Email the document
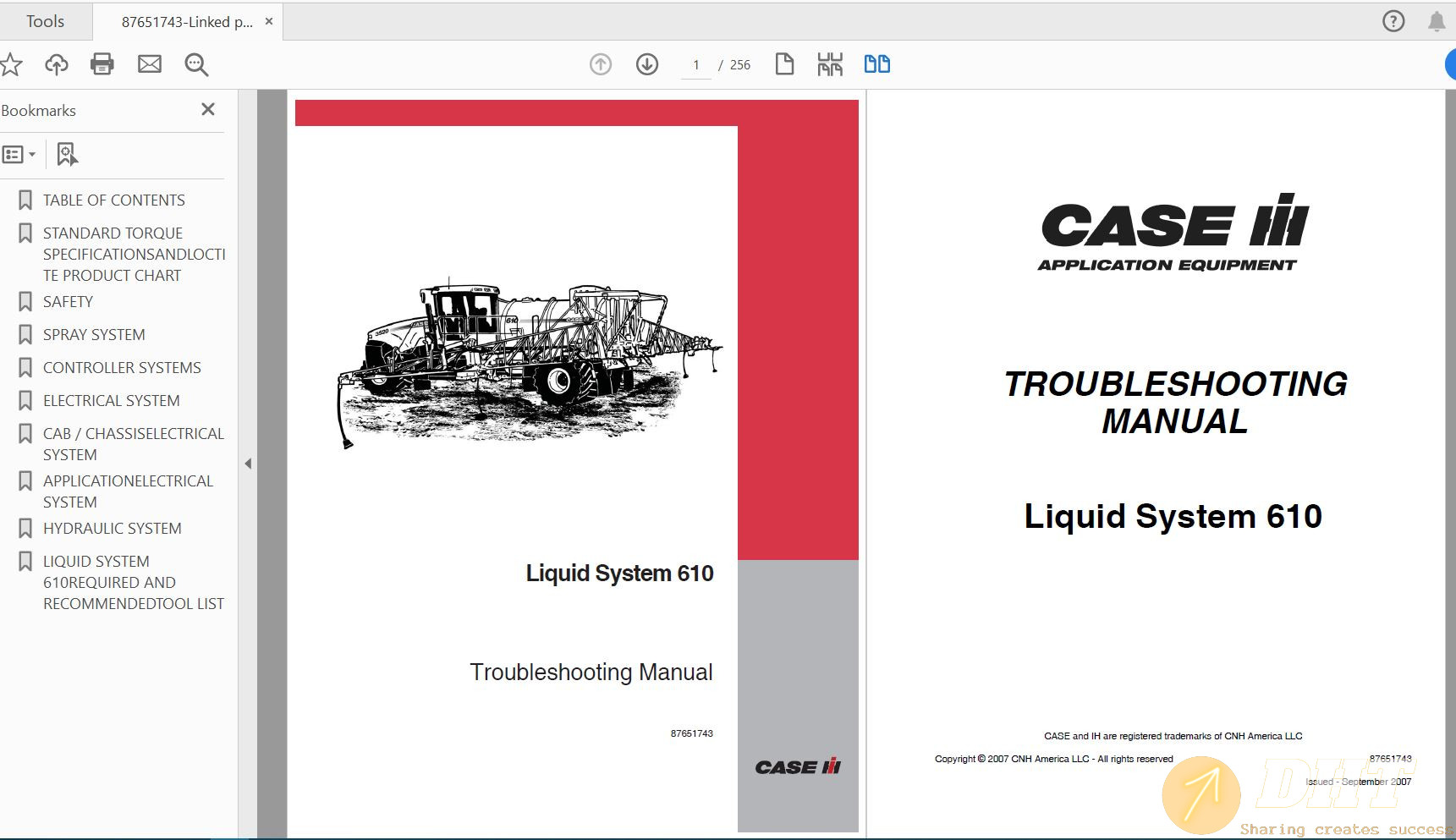 tap(150, 63)
